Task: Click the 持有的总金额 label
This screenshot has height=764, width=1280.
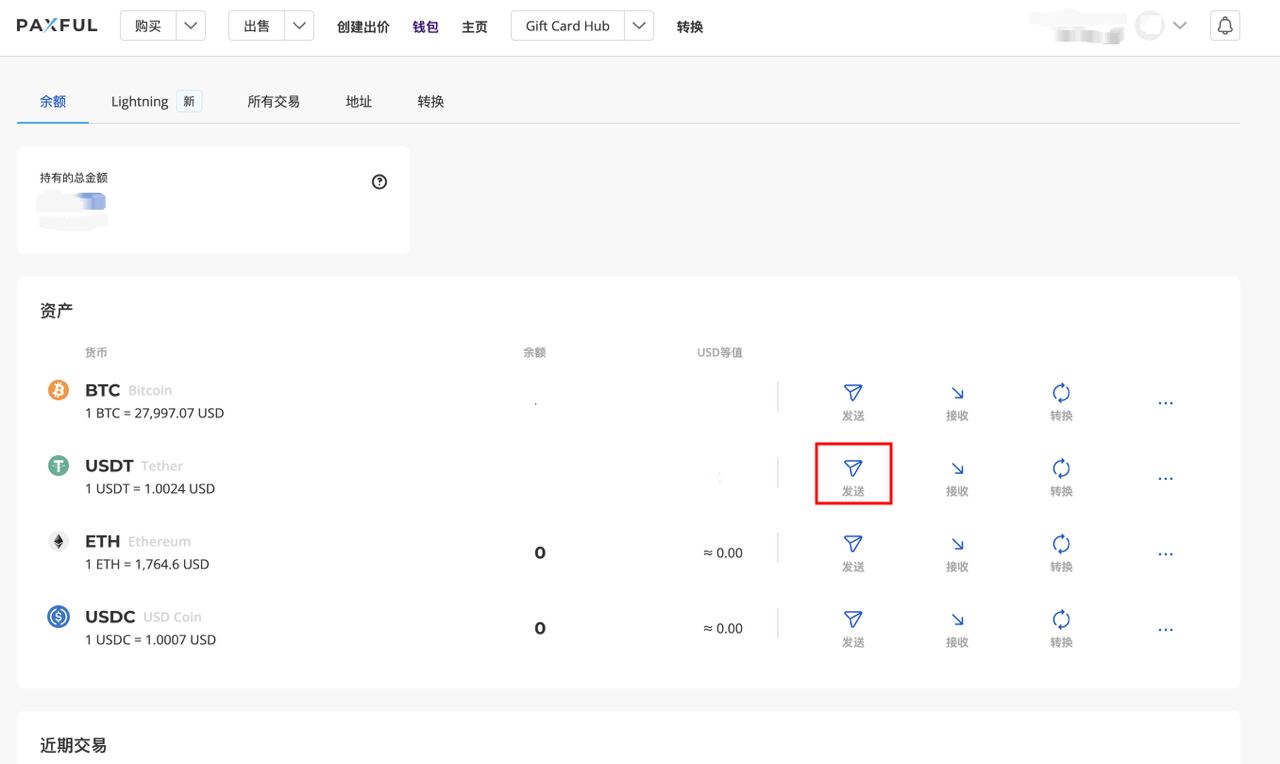Action: pos(74,178)
